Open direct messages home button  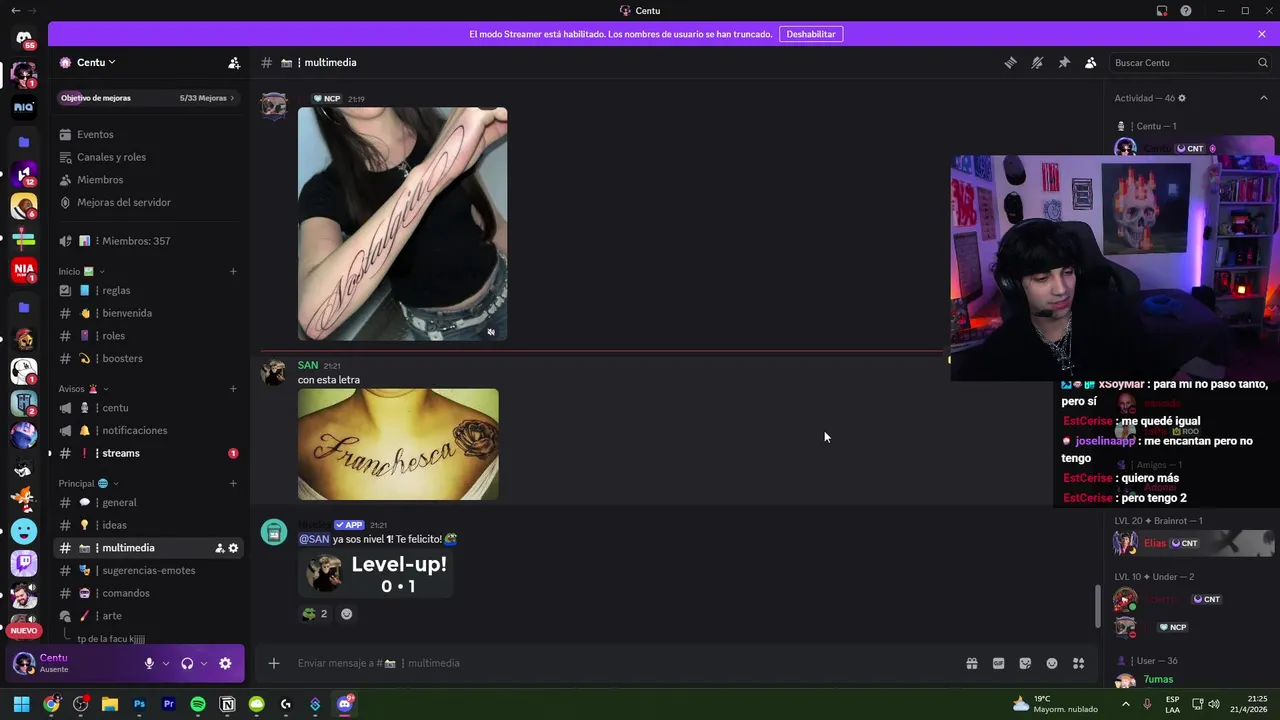(x=24, y=38)
